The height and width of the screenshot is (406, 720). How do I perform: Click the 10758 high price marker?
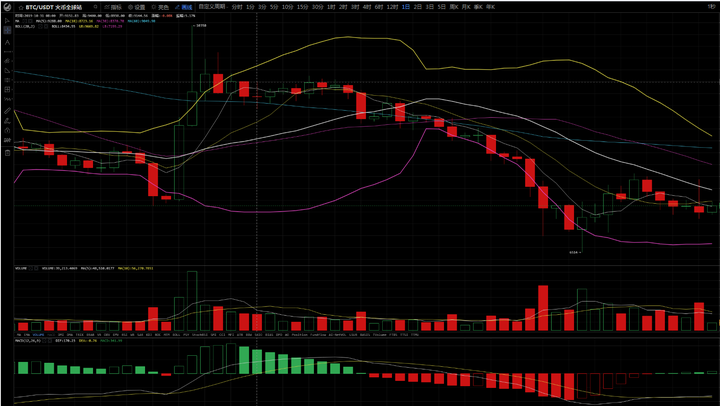(201, 26)
